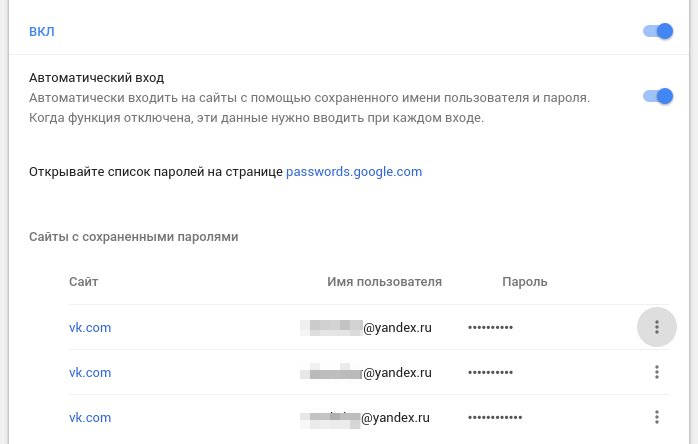The width and height of the screenshot is (698, 444).
Task: Turn off the ВКЛ password saving switch
Action: point(658,32)
